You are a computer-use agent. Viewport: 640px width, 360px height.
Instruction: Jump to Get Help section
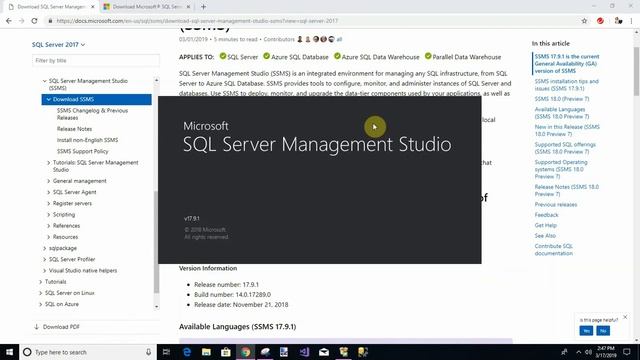coord(545,225)
